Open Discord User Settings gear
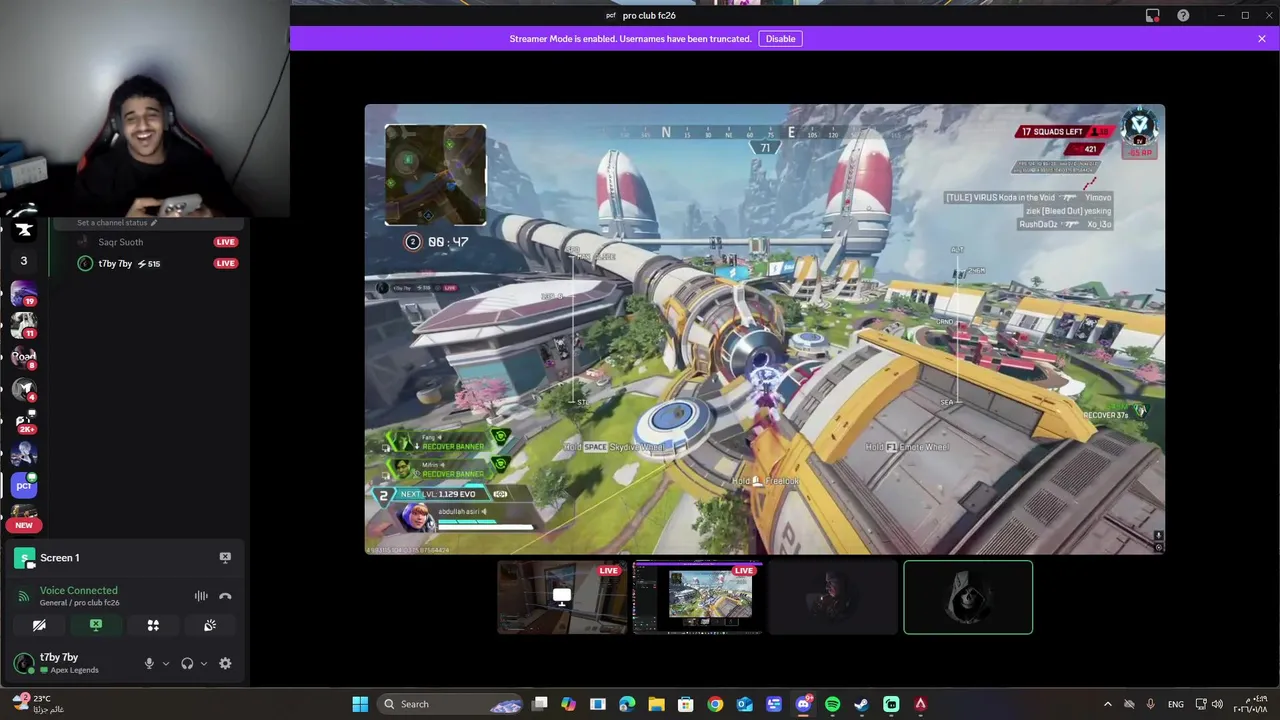This screenshot has height=720, width=1280. pyautogui.click(x=225, y=663)
